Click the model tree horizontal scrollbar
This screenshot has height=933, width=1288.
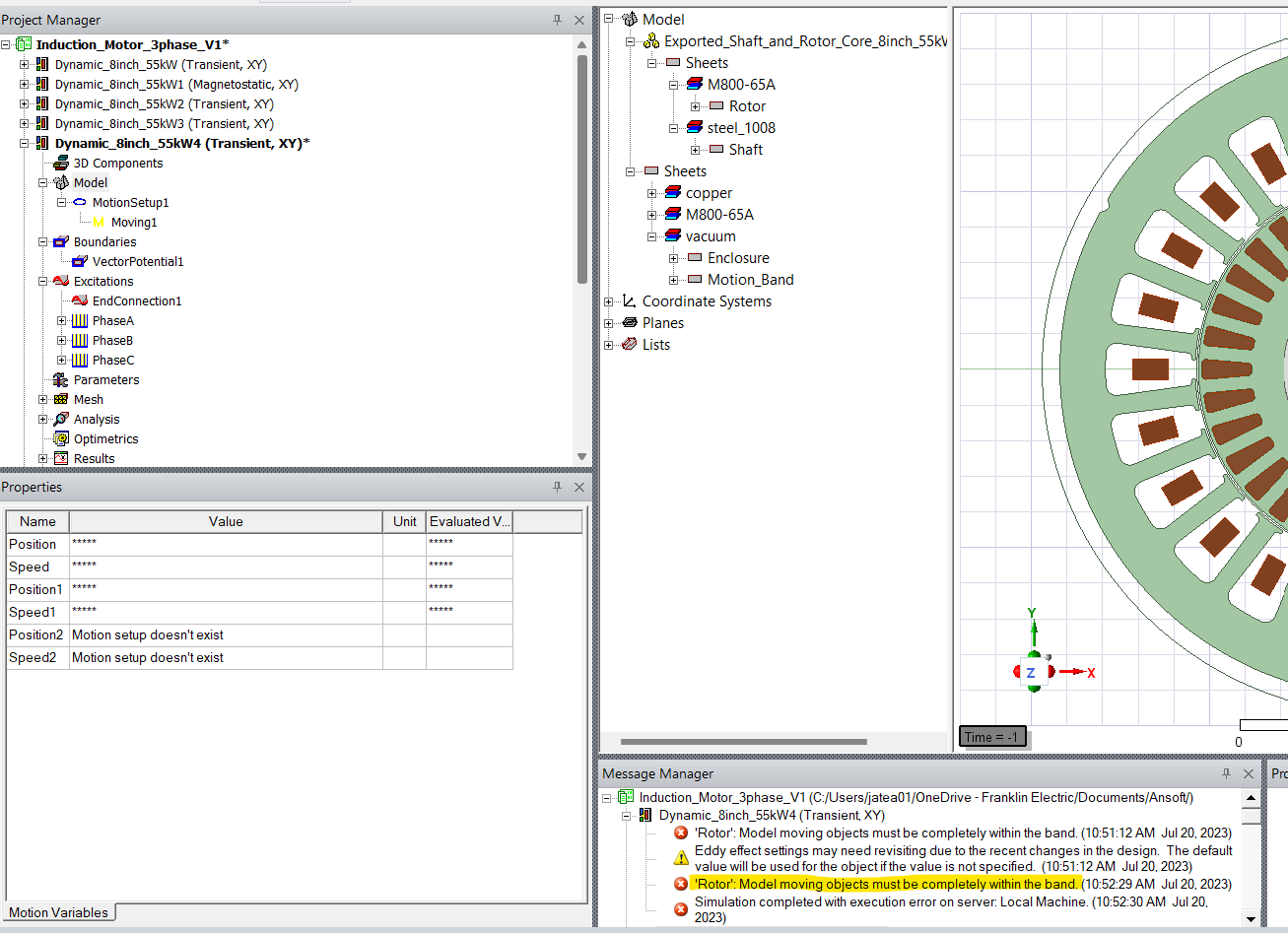click(x=744, y=742)
